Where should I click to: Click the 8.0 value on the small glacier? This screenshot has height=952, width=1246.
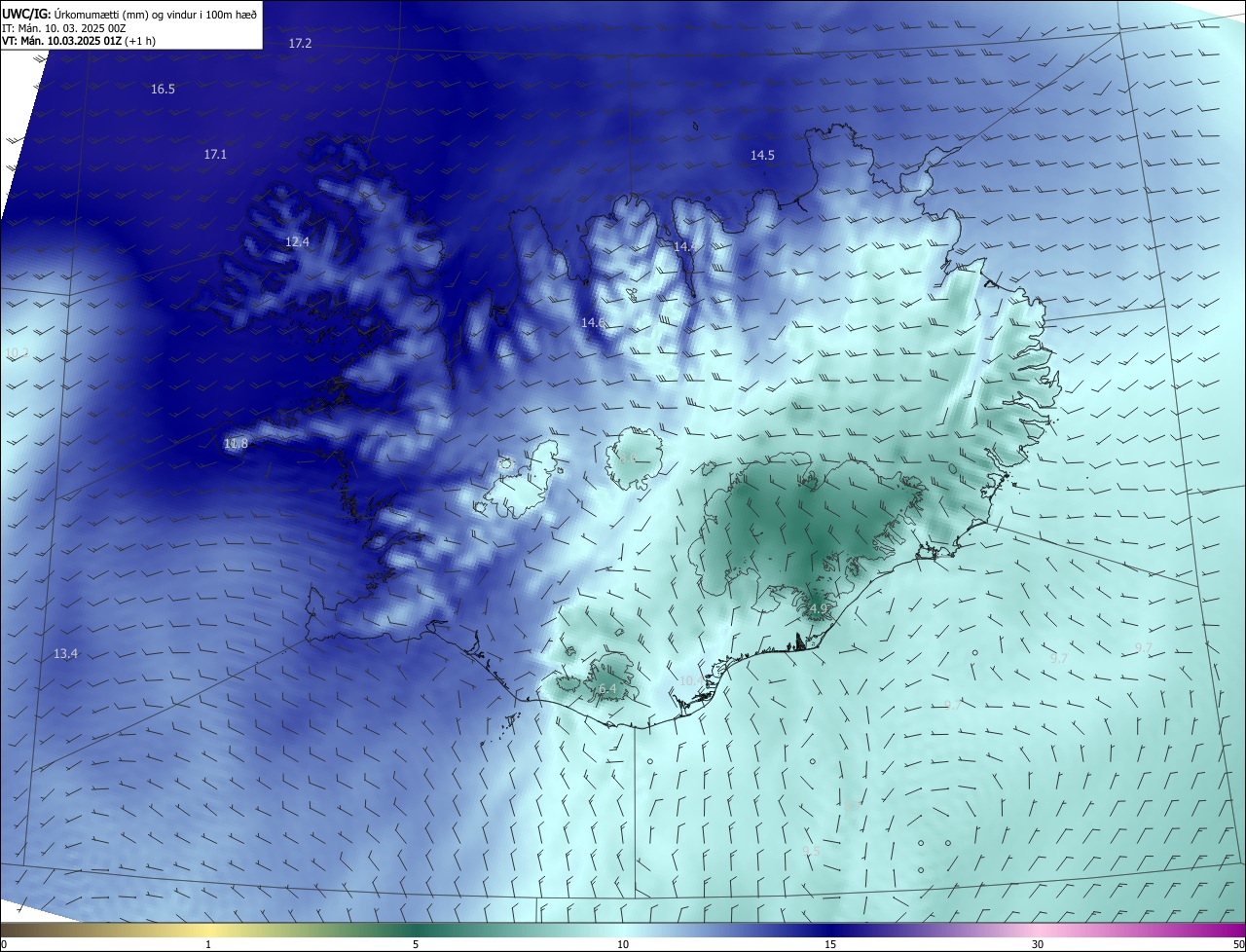pos(628,458)
